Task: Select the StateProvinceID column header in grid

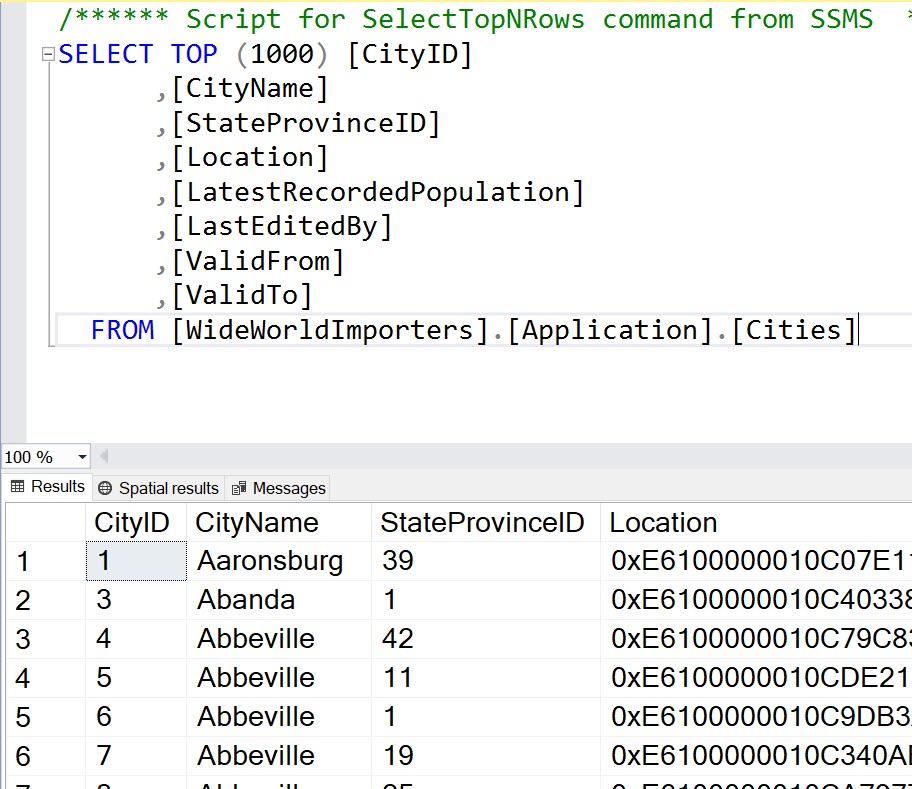Action: tap(486, 523)
